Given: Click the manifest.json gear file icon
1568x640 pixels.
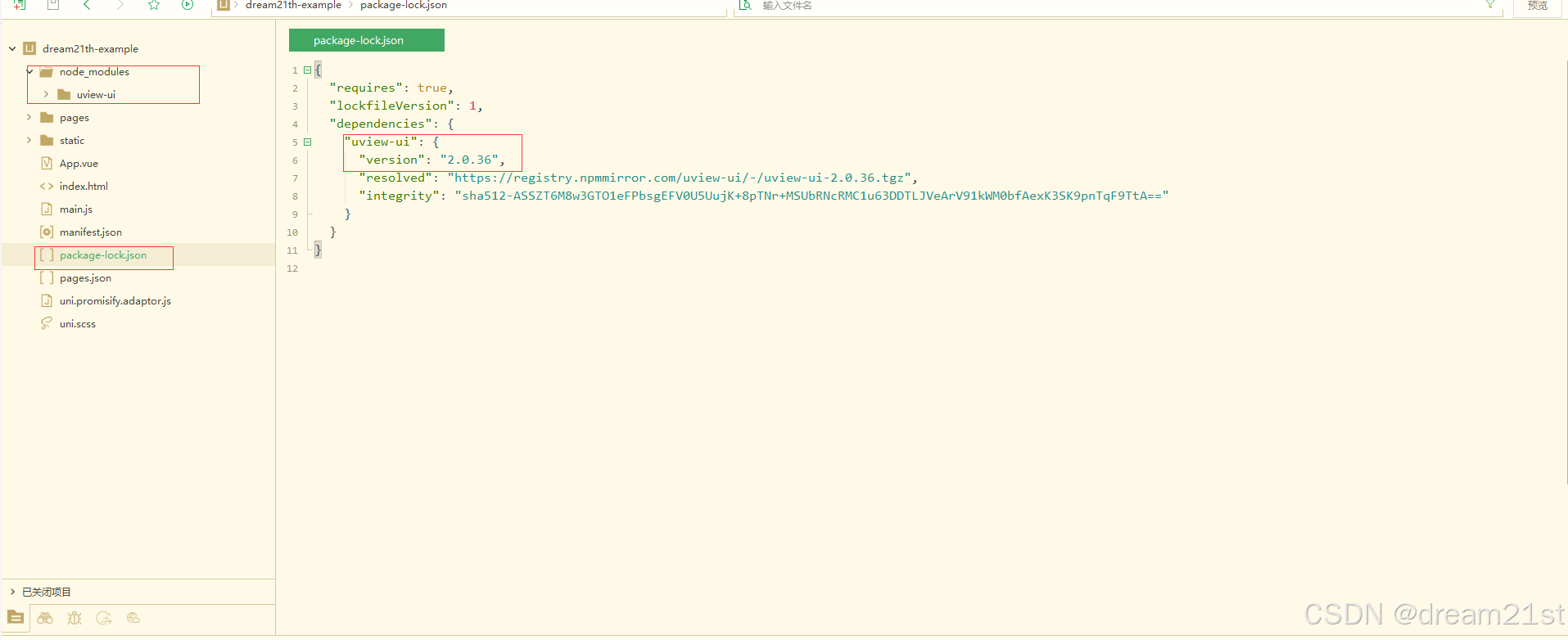Looking at the screenshot, I should (x=47, y=232).
